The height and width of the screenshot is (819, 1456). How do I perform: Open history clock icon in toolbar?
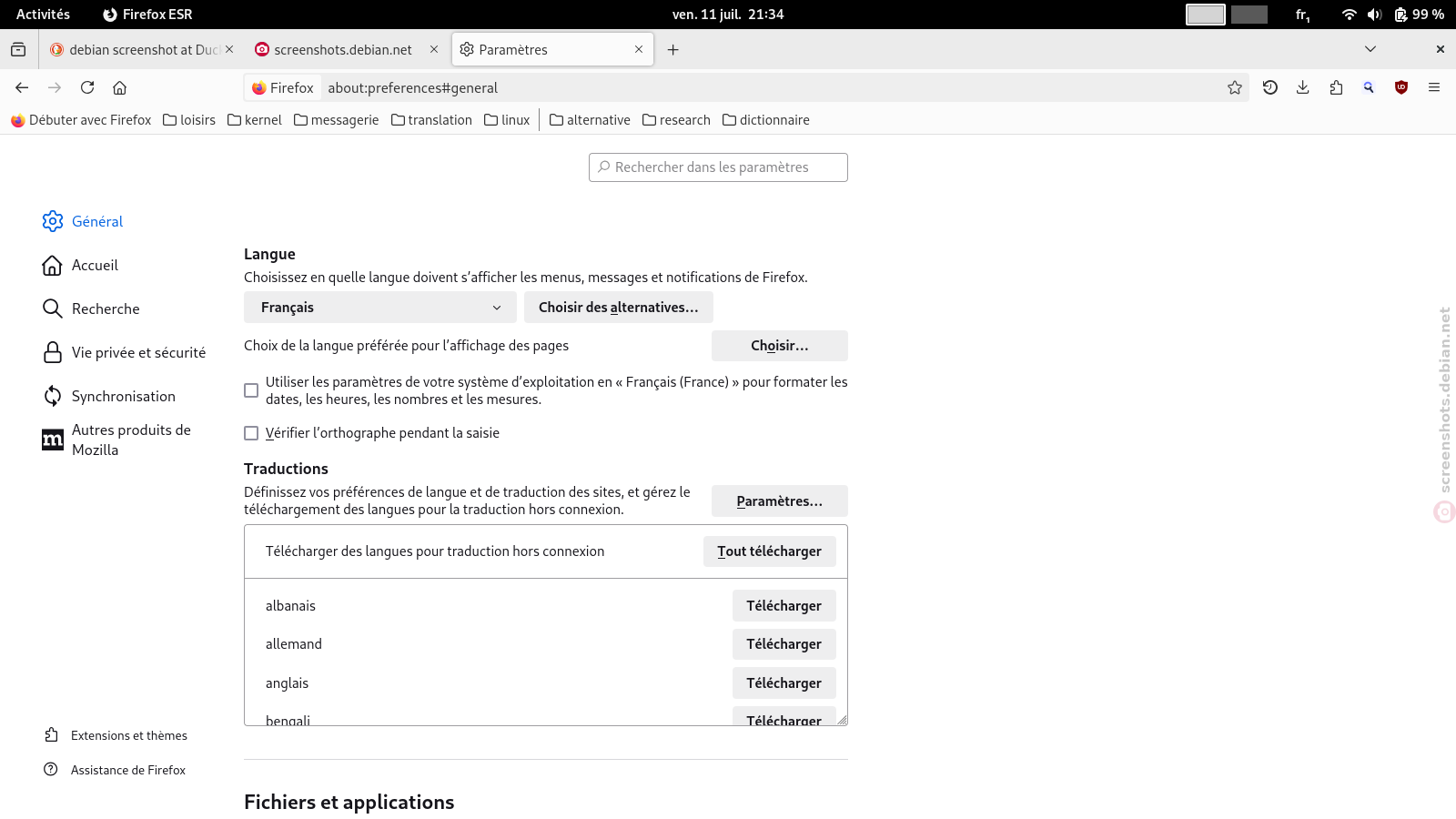(1270, 87)
